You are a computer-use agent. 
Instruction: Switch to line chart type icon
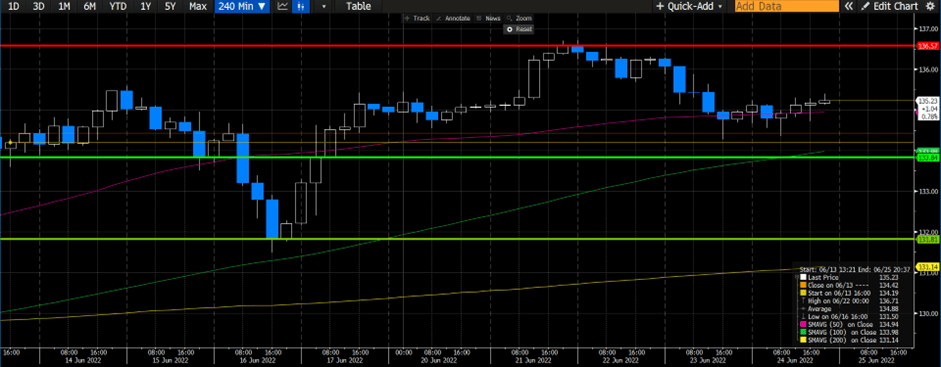tap(283, 7)
